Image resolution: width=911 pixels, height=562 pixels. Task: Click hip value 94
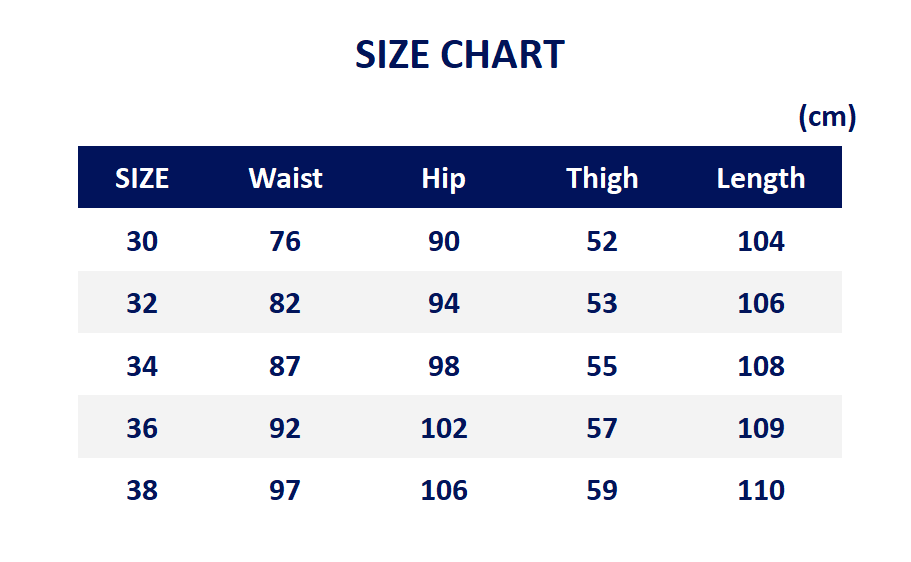click(444, 303)
